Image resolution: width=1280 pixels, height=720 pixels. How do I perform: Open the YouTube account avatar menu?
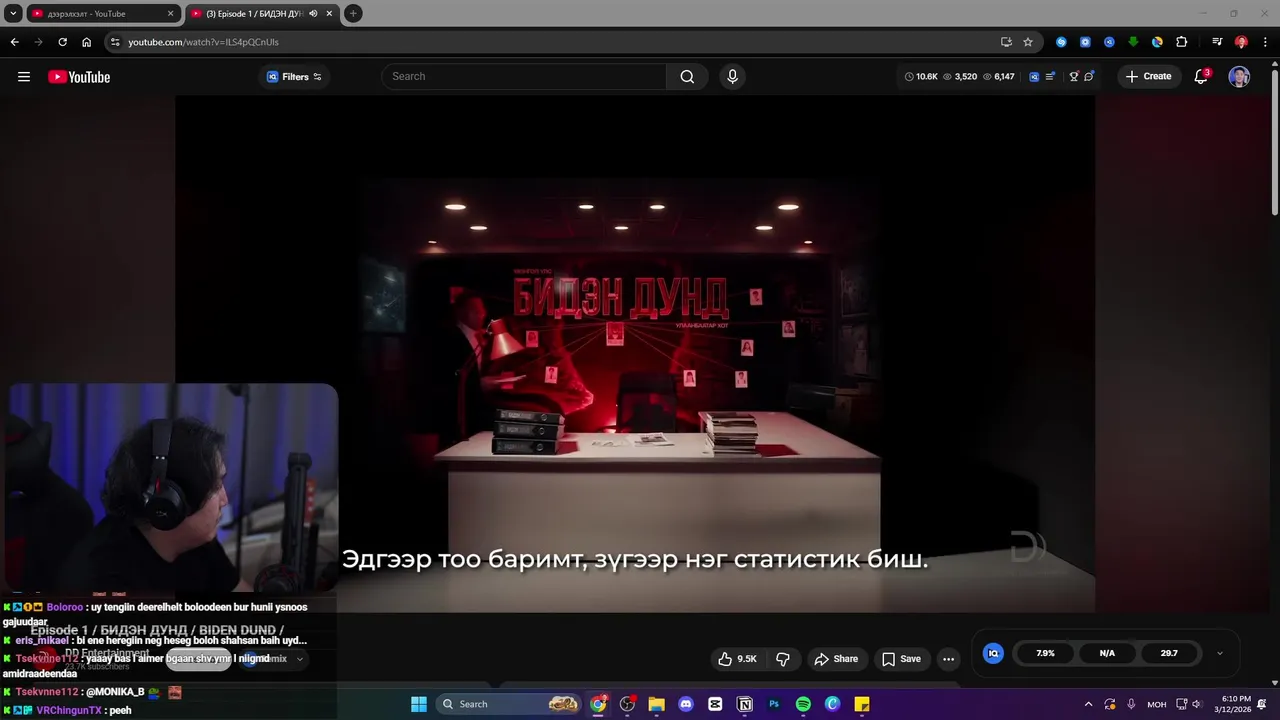point(1239,77)
